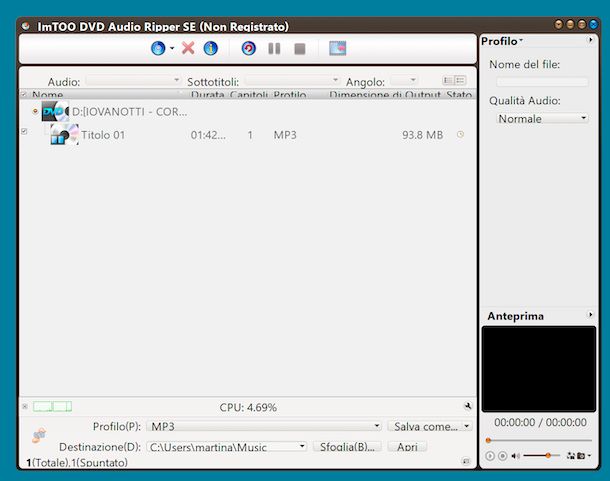Click the preview mode icon beside camera

571,455
